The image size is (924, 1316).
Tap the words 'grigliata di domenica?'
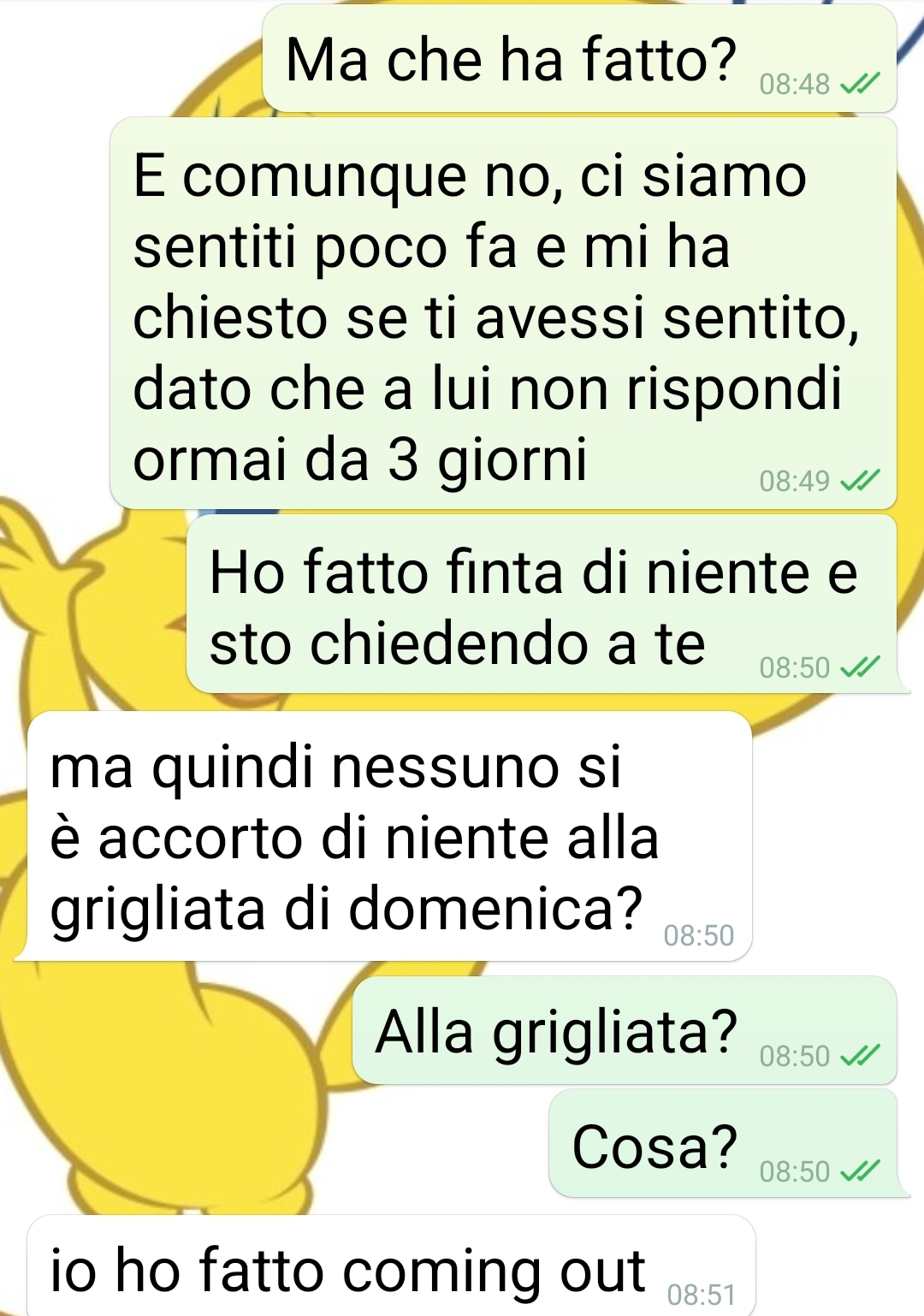(x=346, y=908)
